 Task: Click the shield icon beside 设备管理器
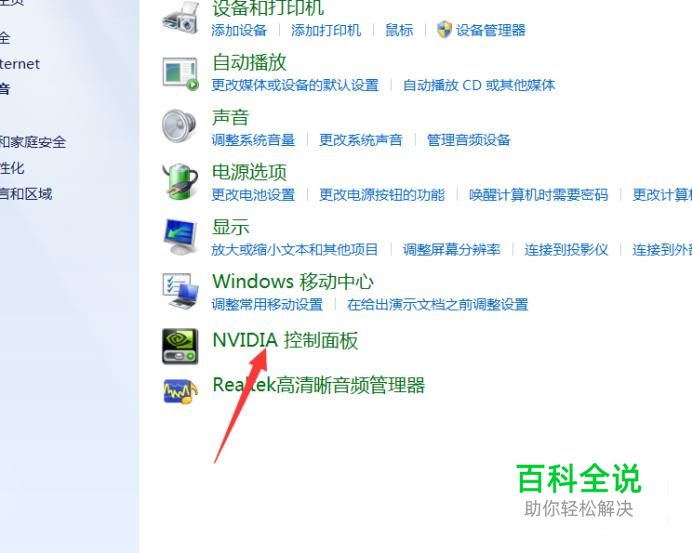444,30
